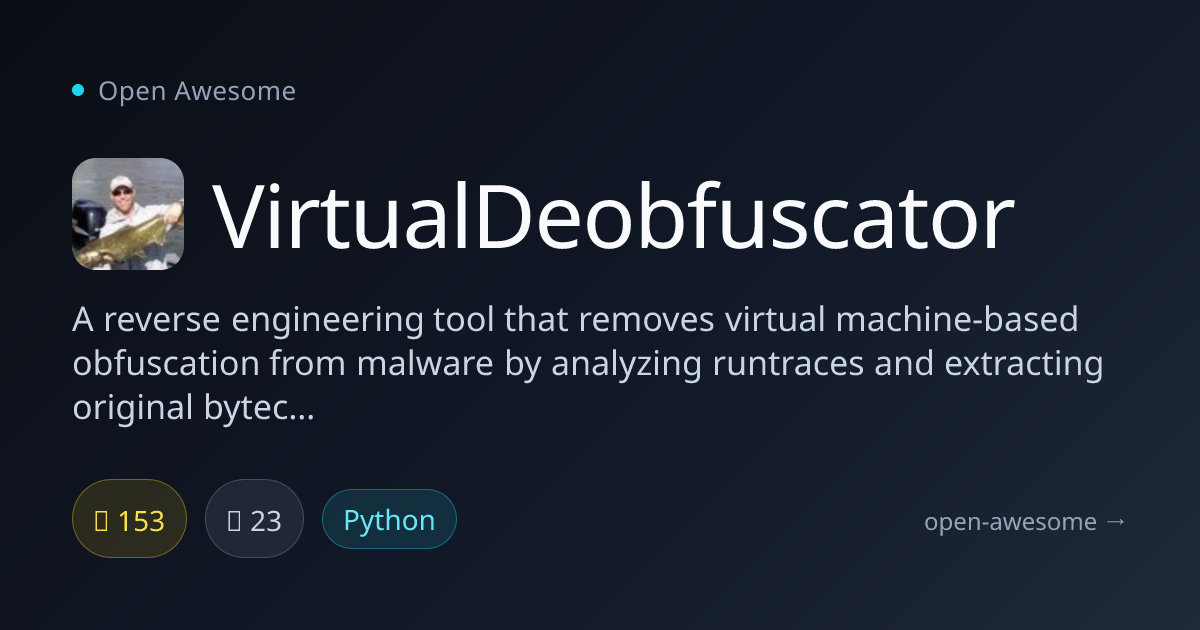
Task: Click the Open Awesome site label
Action: (x=197, y=91)
